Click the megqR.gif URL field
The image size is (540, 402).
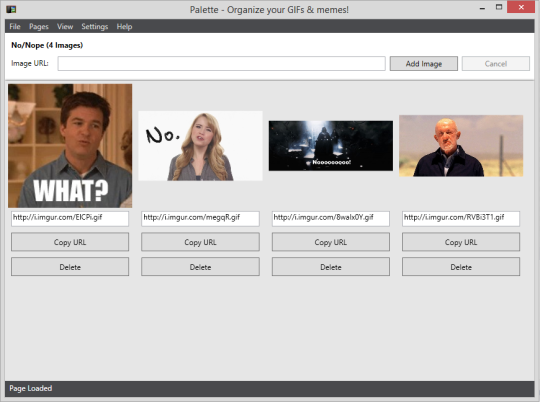(x=200, y=218)
